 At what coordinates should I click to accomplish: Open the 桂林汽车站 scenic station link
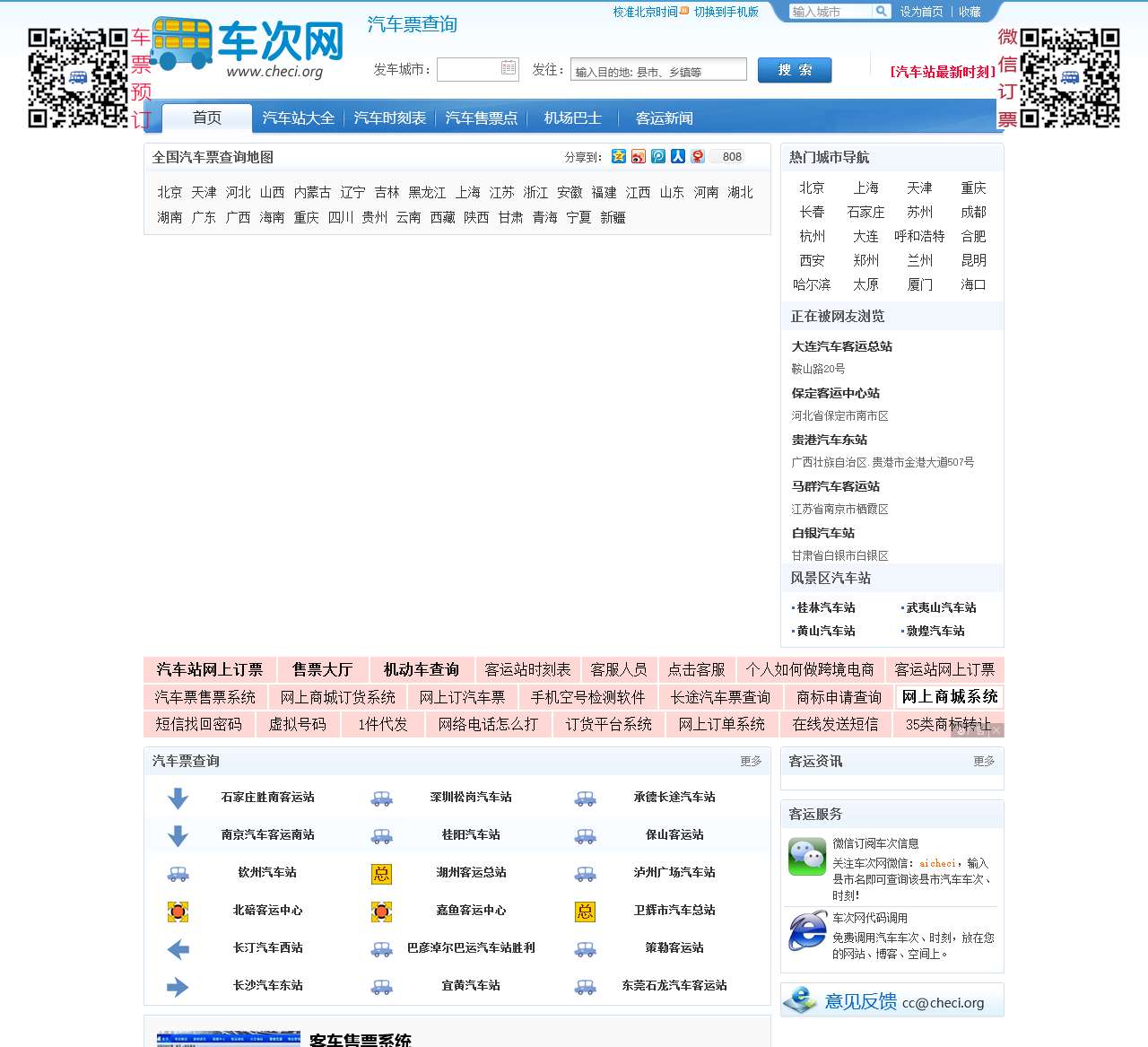tap(826, 607)
